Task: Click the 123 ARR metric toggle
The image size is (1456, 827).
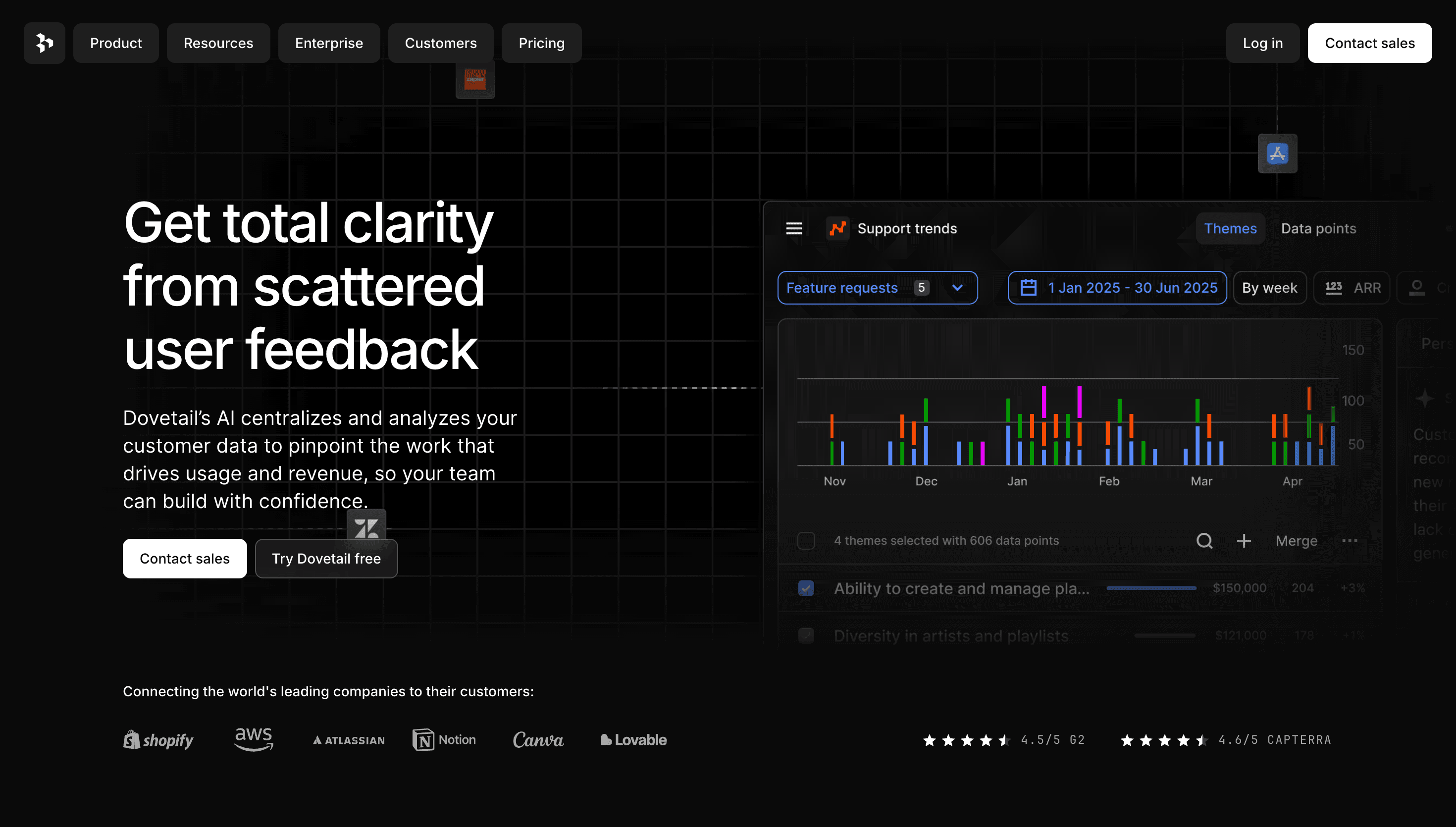Action: 1352,287
